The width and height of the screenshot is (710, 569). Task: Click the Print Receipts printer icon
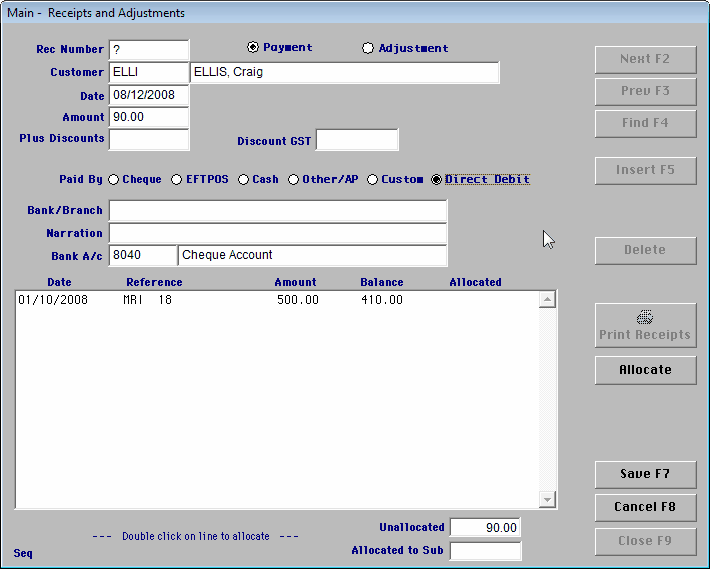645,317
